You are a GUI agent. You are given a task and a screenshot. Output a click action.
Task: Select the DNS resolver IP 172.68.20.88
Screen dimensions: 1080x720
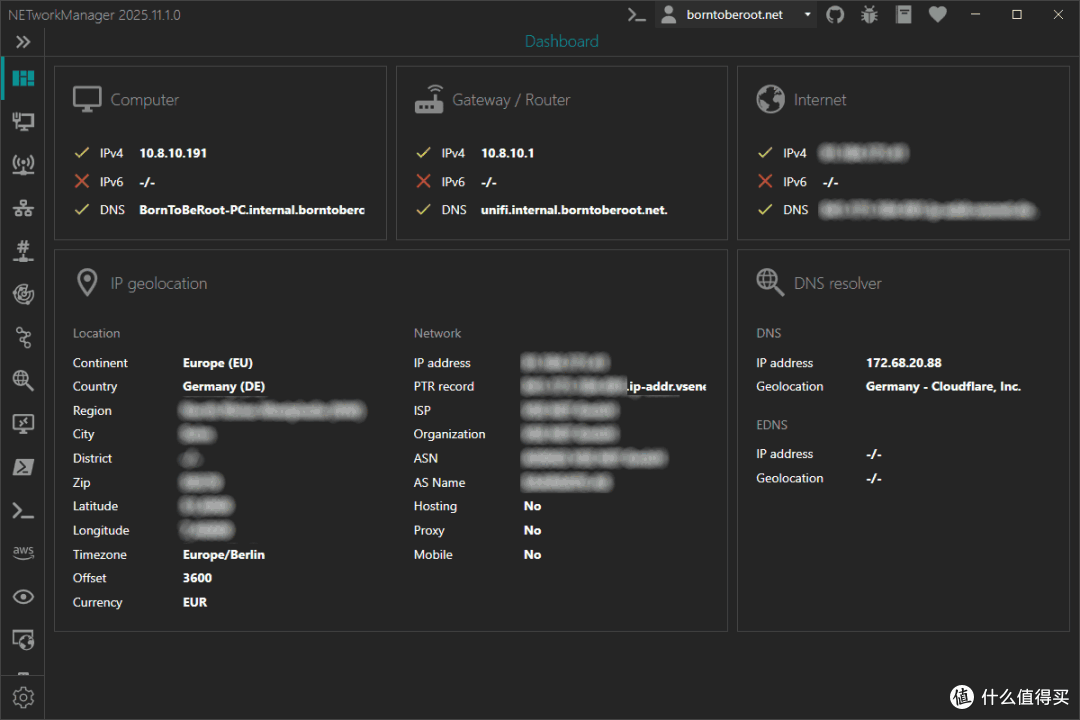coord(904,362)
